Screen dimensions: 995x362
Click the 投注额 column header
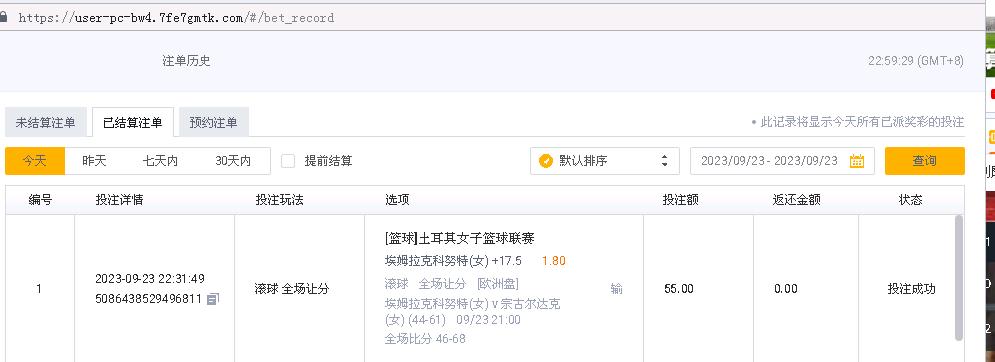click(681, 200)
